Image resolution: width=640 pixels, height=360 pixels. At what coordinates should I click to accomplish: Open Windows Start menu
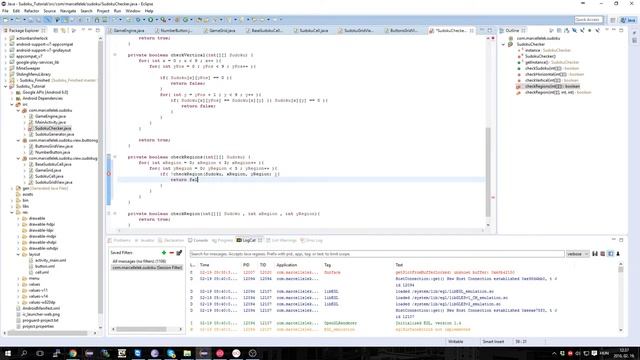click(7, 353)
